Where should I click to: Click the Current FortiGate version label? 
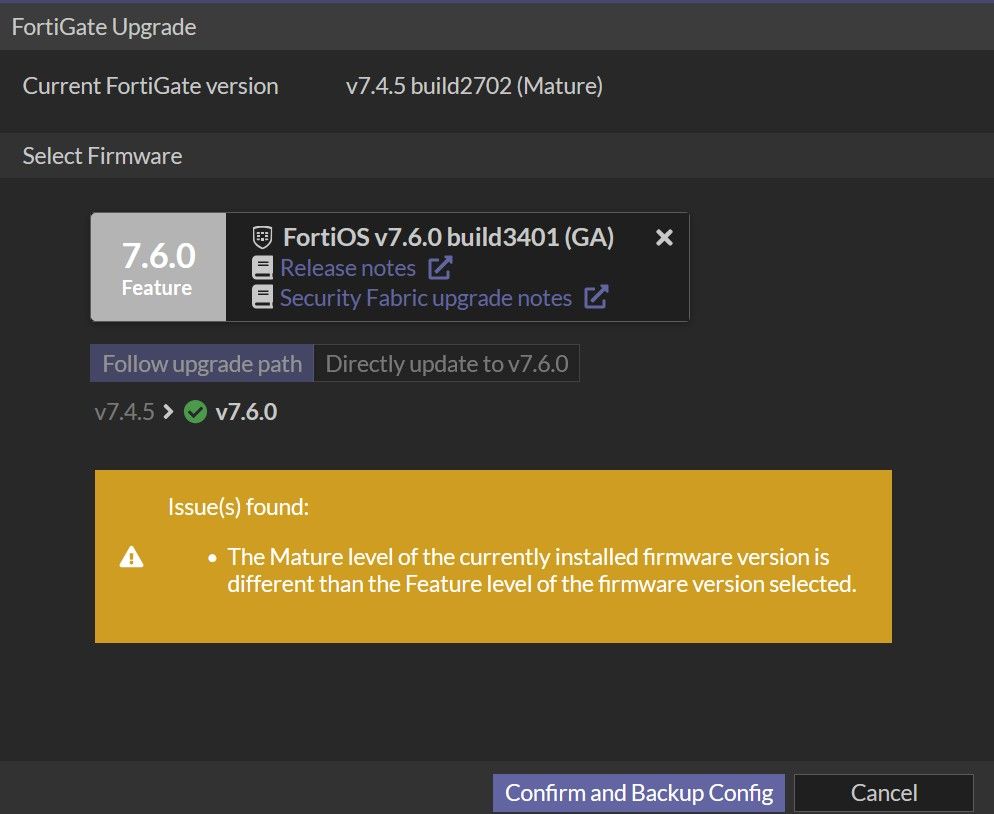click(x=150, y=86)
